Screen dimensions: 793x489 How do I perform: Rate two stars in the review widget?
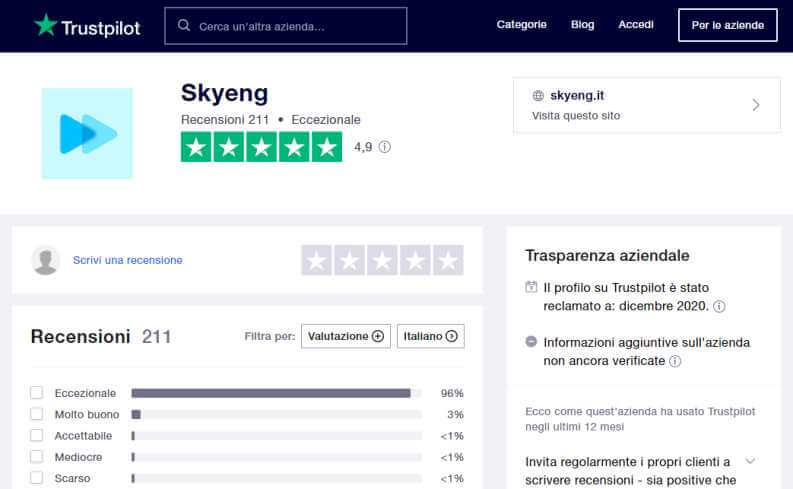[349, 260]
